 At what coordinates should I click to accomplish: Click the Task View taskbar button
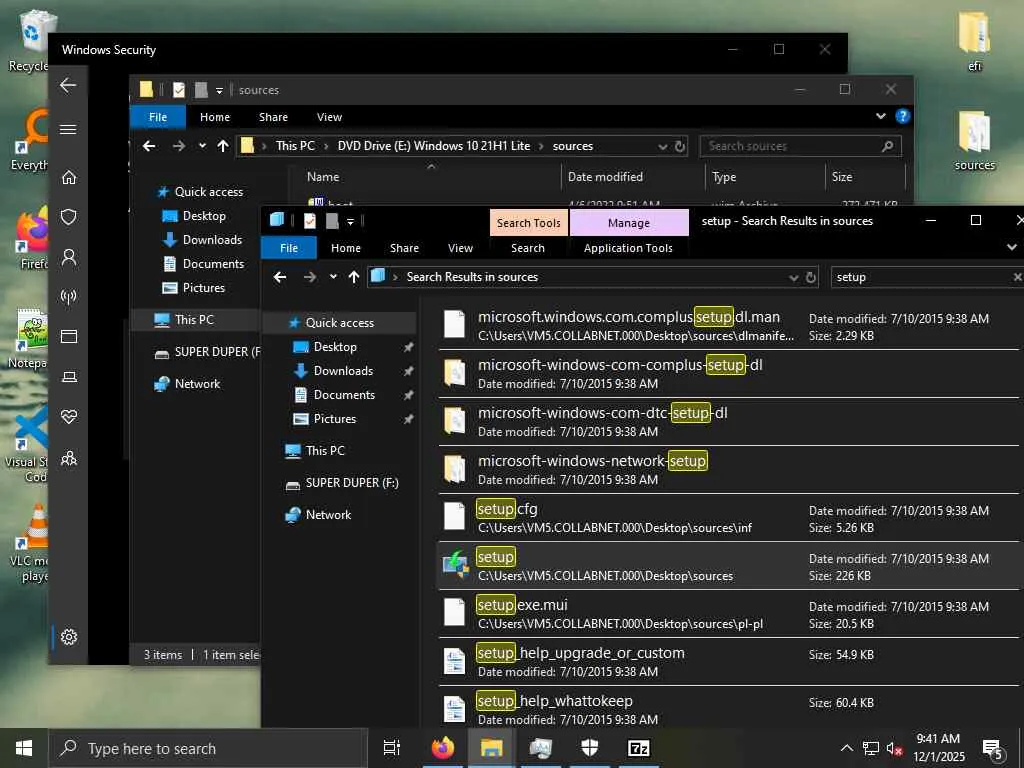[x=392, y=748]
